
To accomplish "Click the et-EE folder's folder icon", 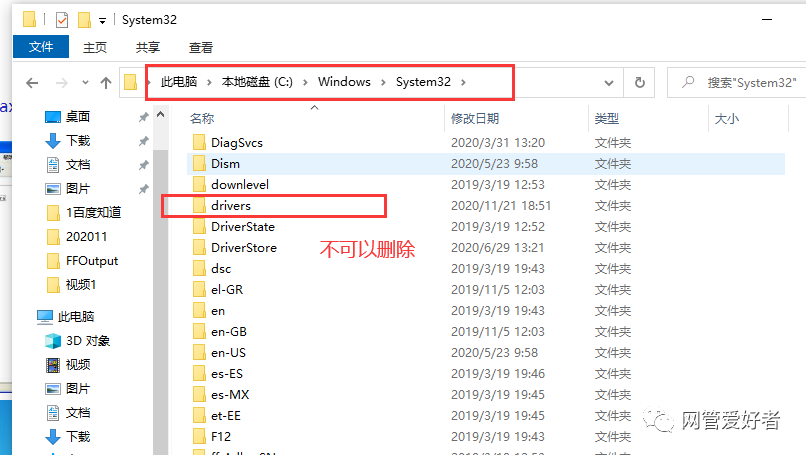I will tap(199, 416).
